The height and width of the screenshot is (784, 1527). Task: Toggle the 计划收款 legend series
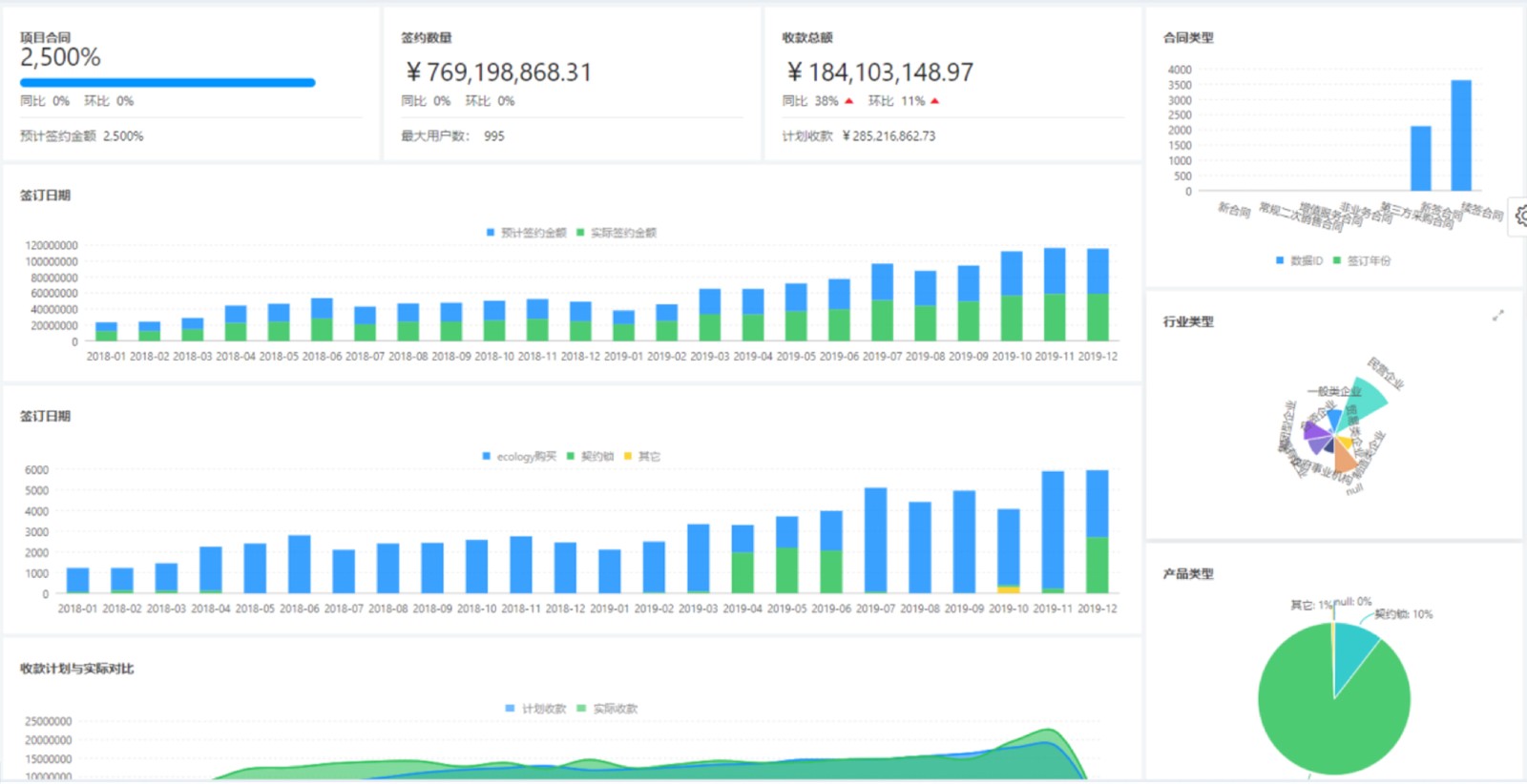tap(535, 708)
